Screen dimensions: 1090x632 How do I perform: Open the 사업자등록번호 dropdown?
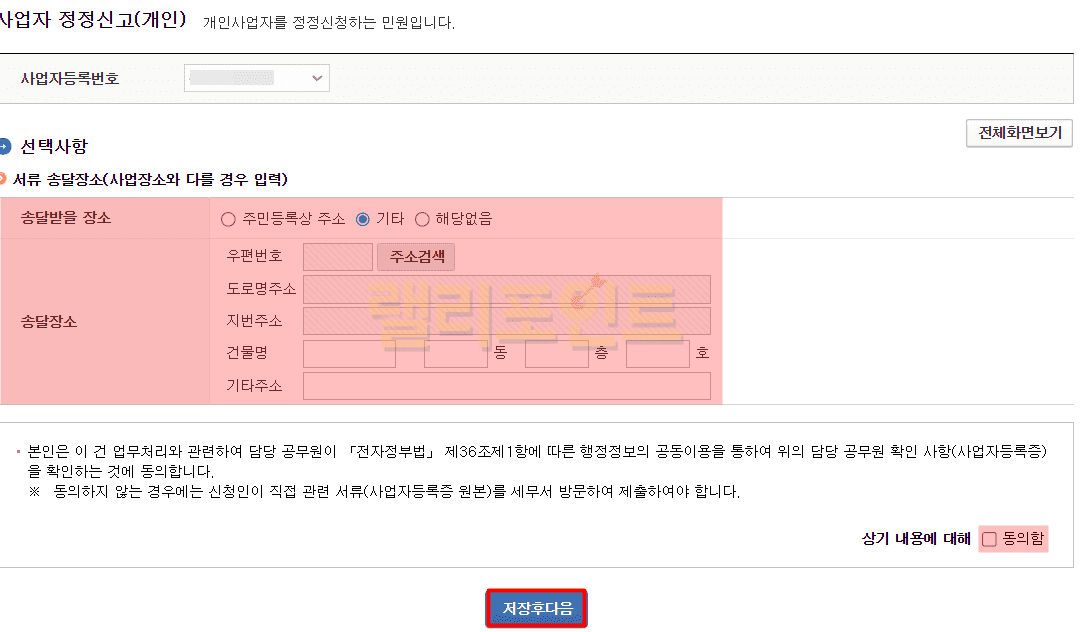257,78
